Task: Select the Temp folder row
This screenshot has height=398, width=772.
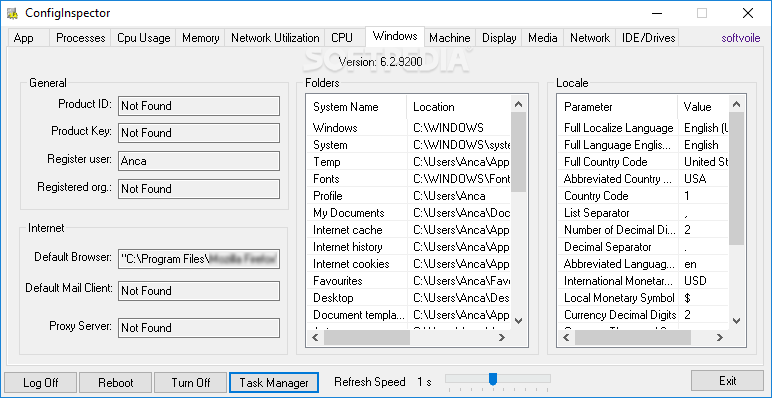Action: 409,162
